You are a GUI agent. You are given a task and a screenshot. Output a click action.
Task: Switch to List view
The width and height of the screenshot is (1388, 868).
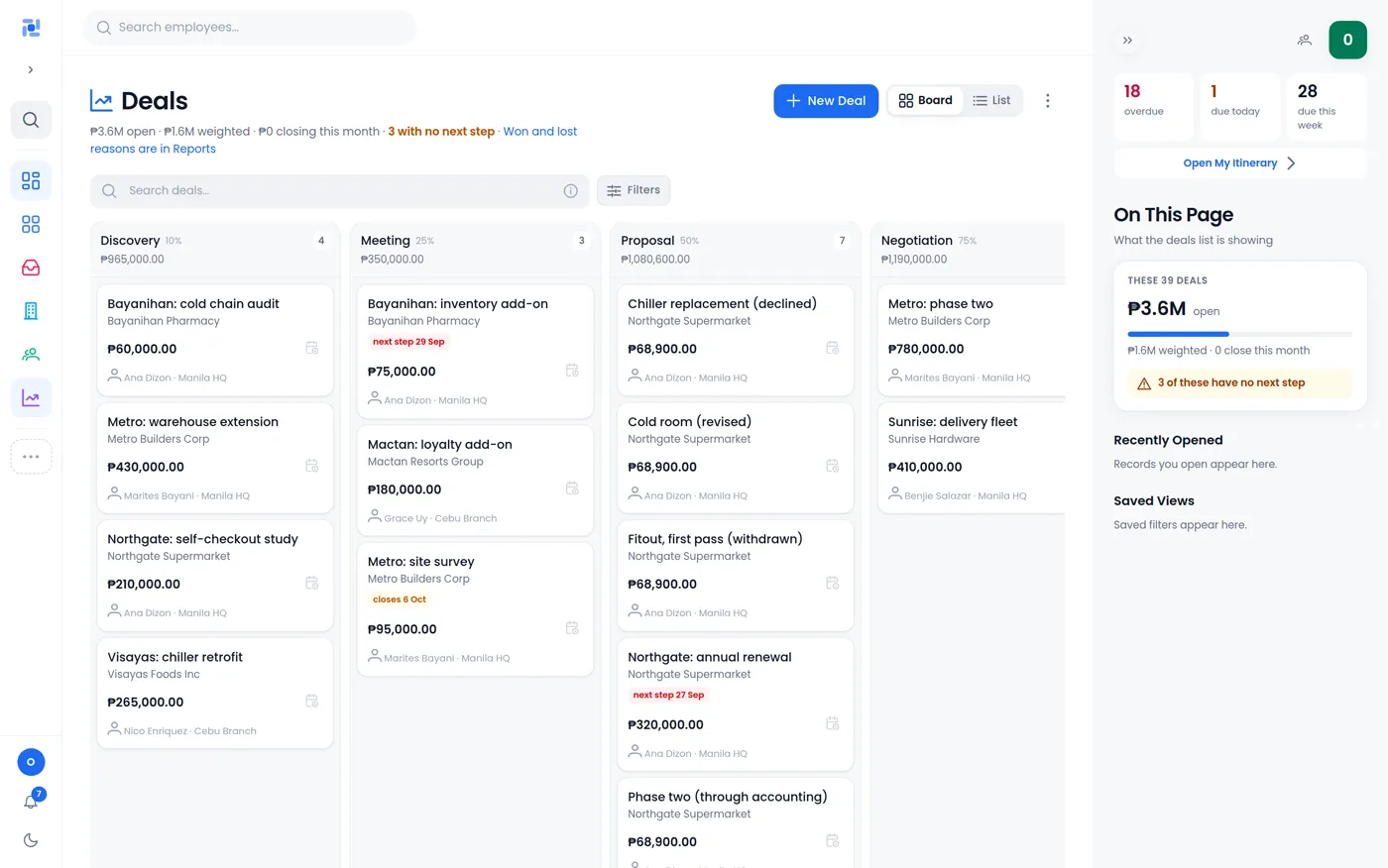[x=991, y=100]
